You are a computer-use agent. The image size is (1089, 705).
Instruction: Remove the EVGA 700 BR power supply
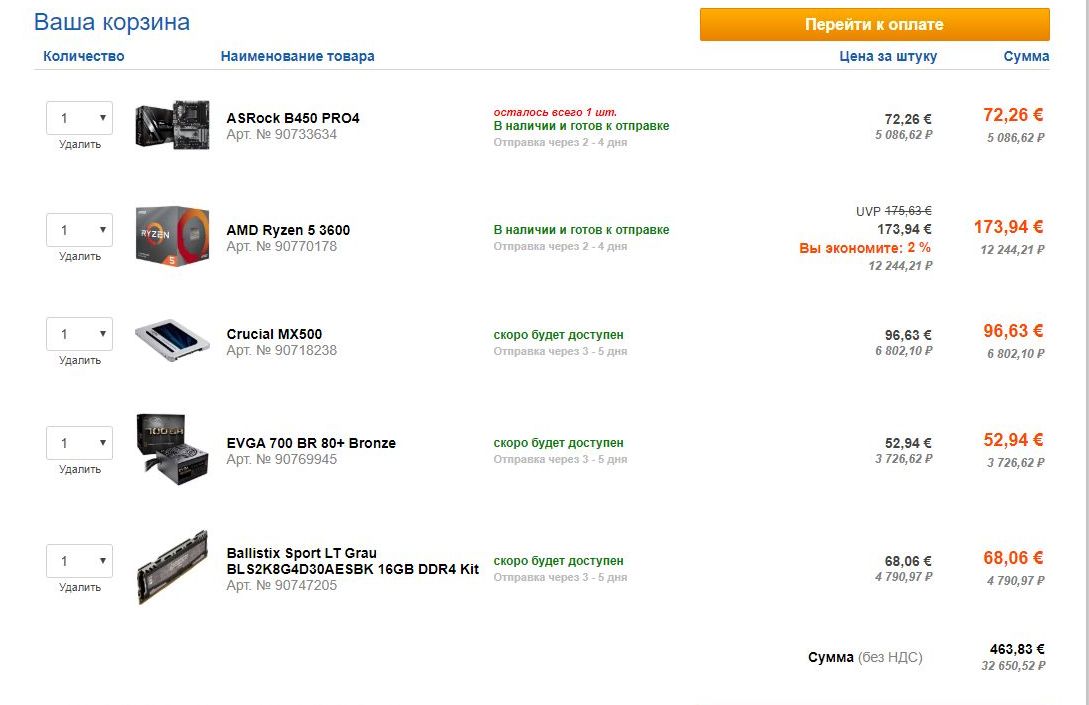pos(80,469)
